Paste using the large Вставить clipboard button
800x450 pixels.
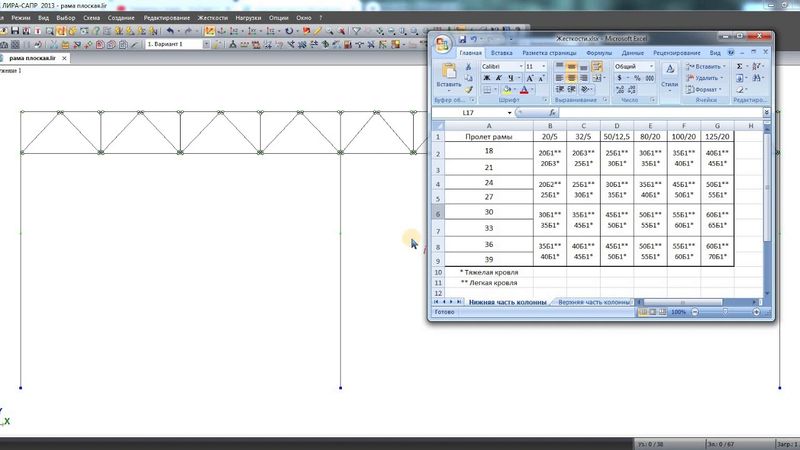pos(449,77)
